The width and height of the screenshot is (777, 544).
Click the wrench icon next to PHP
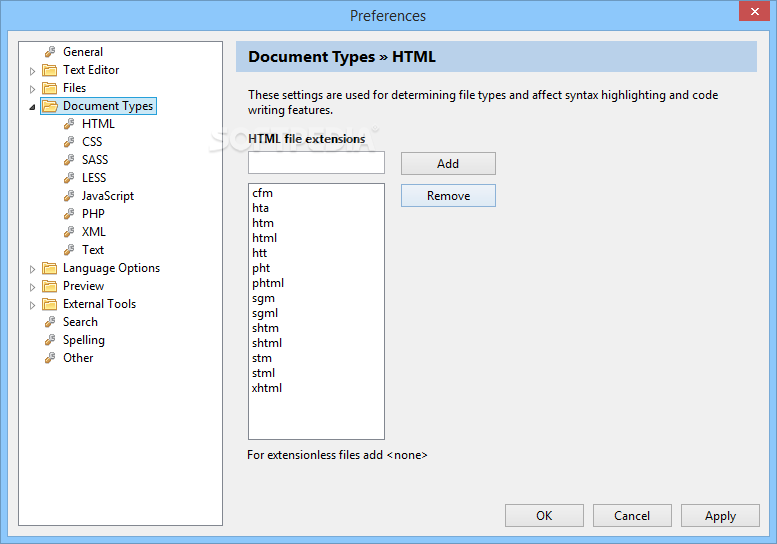[x=69, y=214]
